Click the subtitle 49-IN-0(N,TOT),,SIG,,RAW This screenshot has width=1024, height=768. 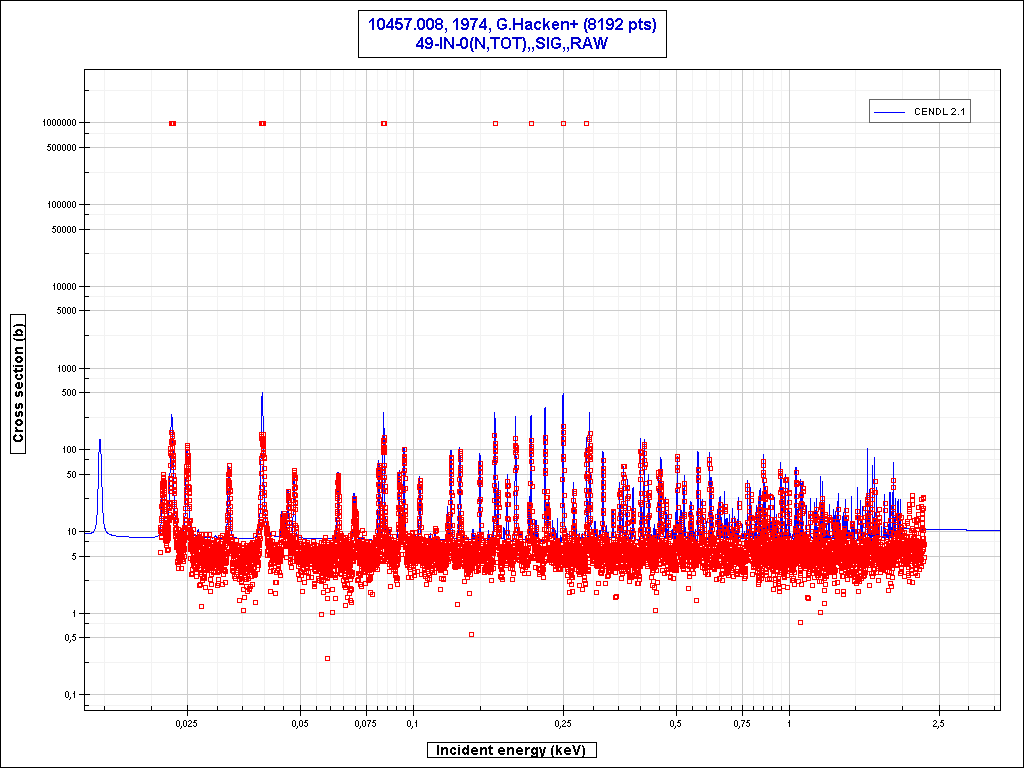512,44
